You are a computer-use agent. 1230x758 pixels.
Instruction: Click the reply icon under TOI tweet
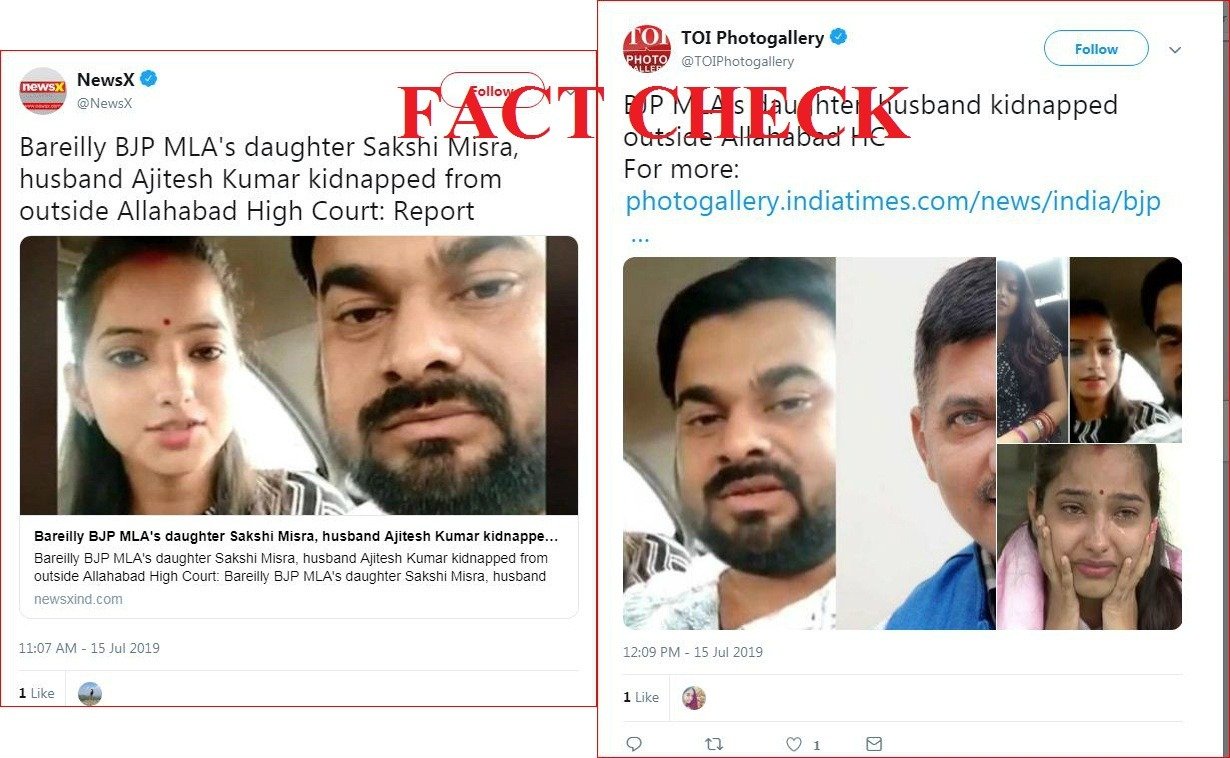(x=633, y=744)
